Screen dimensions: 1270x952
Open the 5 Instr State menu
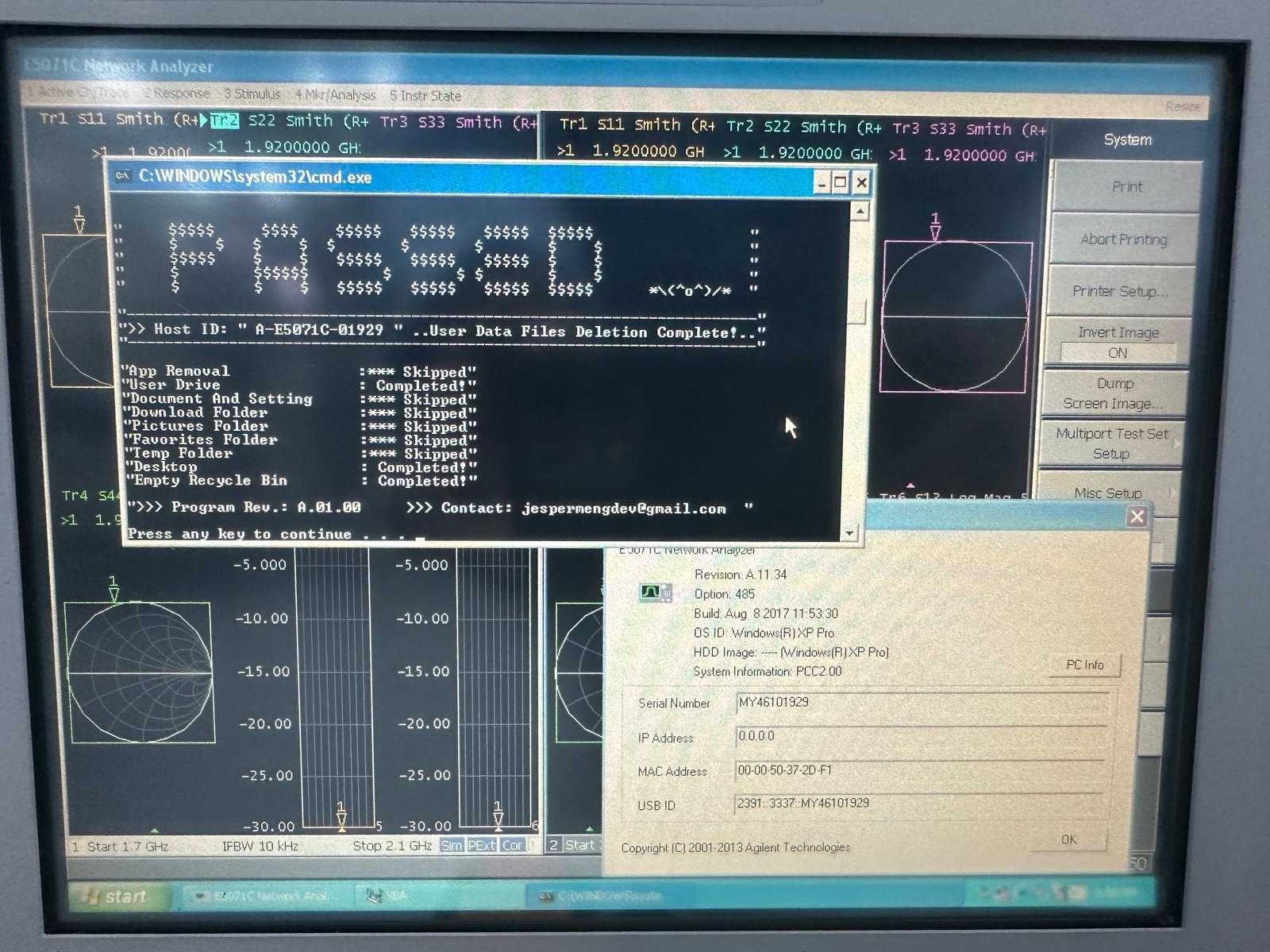pyautogui.click(x=425, y=96)
